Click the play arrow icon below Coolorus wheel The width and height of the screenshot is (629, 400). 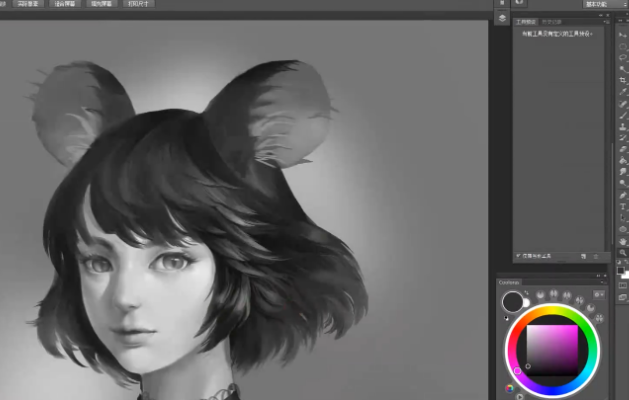point(520,397)
